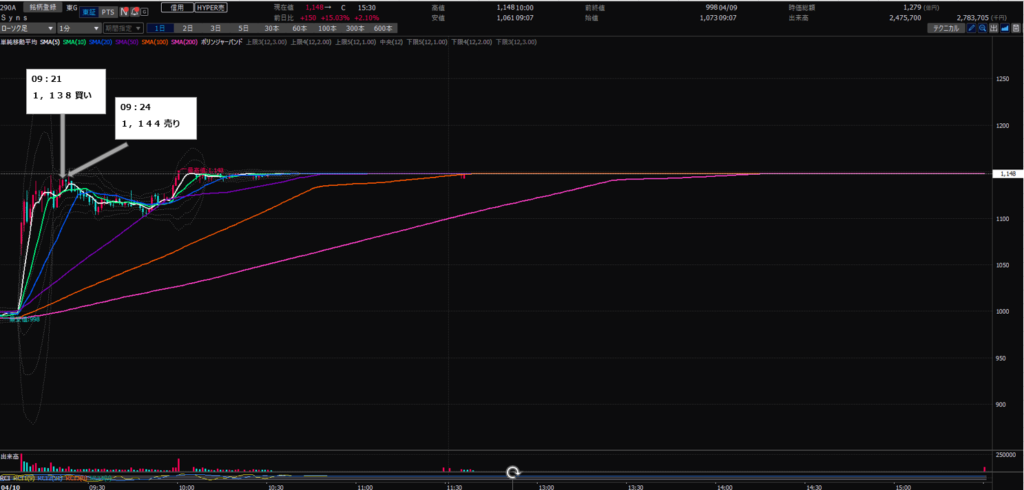
Task: Select the 2日 period tab
Action: [187, 29]
